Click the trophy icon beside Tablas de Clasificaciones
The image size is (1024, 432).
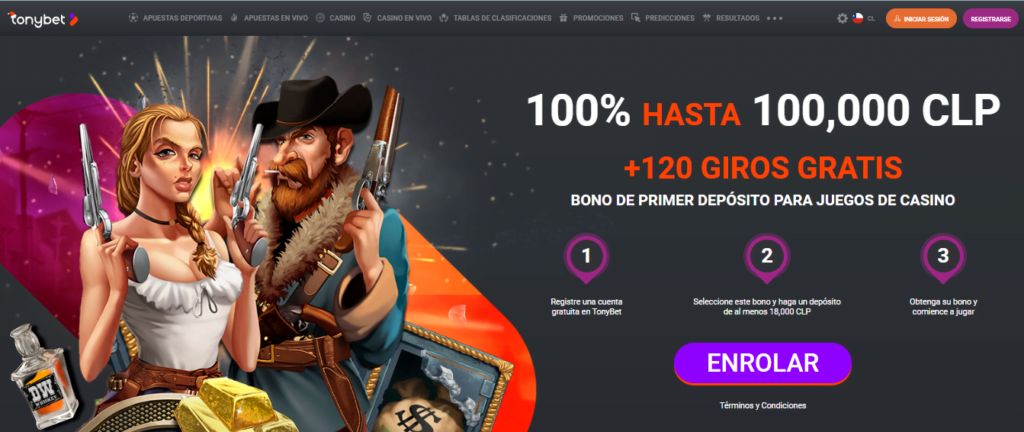pos(445,18)
